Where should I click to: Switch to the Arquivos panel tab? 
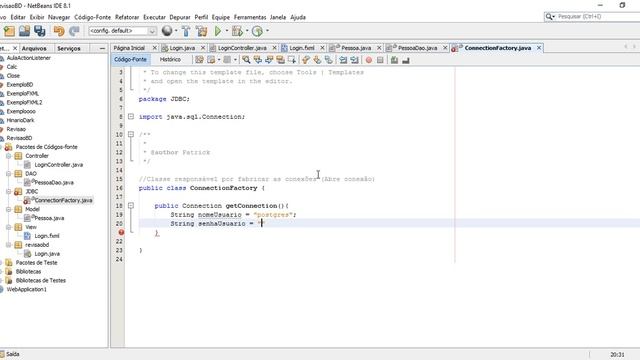pyautogui.click(x=34, y=48)
